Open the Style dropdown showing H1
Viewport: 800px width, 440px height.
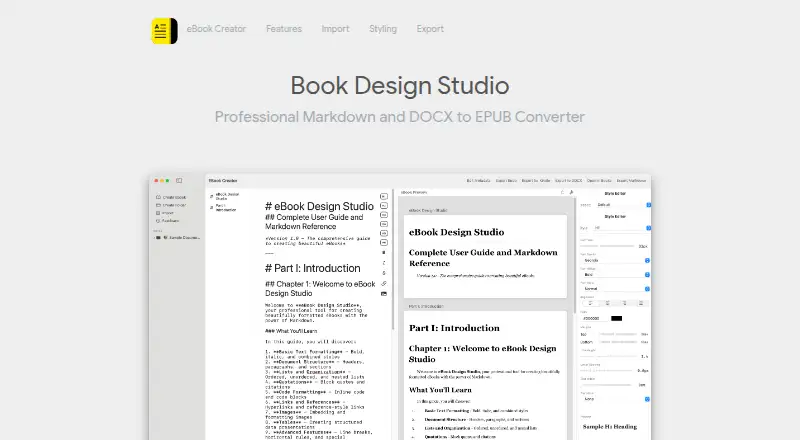pyautogui.click(x=621, y=228)
